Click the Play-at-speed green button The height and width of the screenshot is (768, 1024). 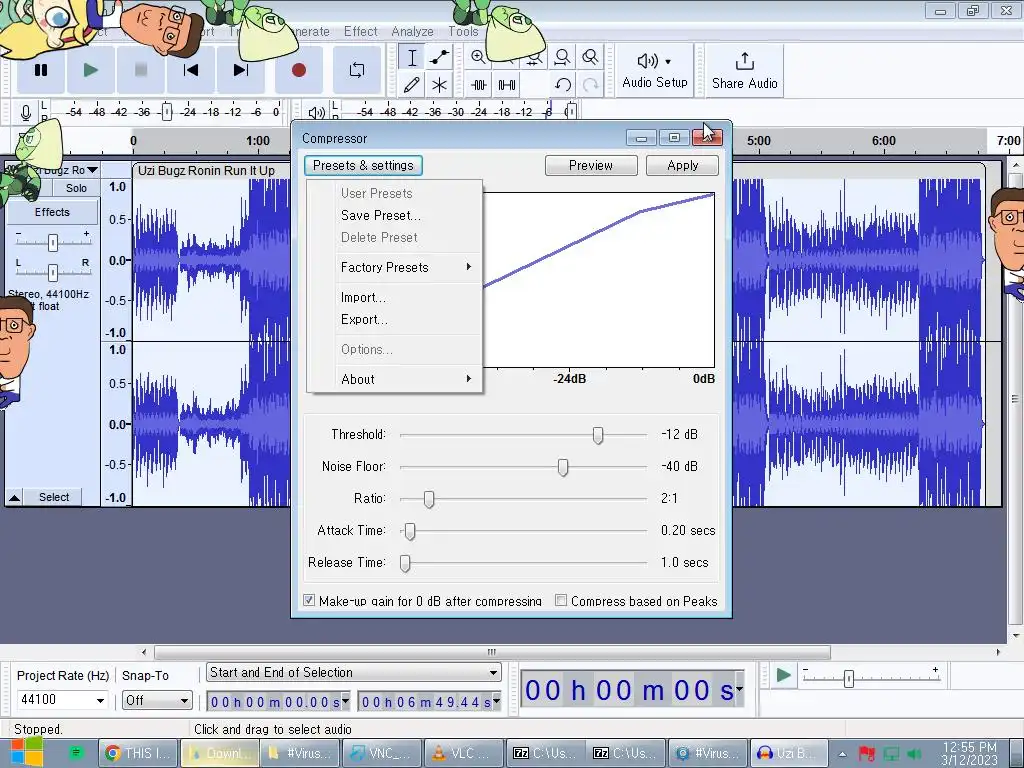click(x=783, y=675)
